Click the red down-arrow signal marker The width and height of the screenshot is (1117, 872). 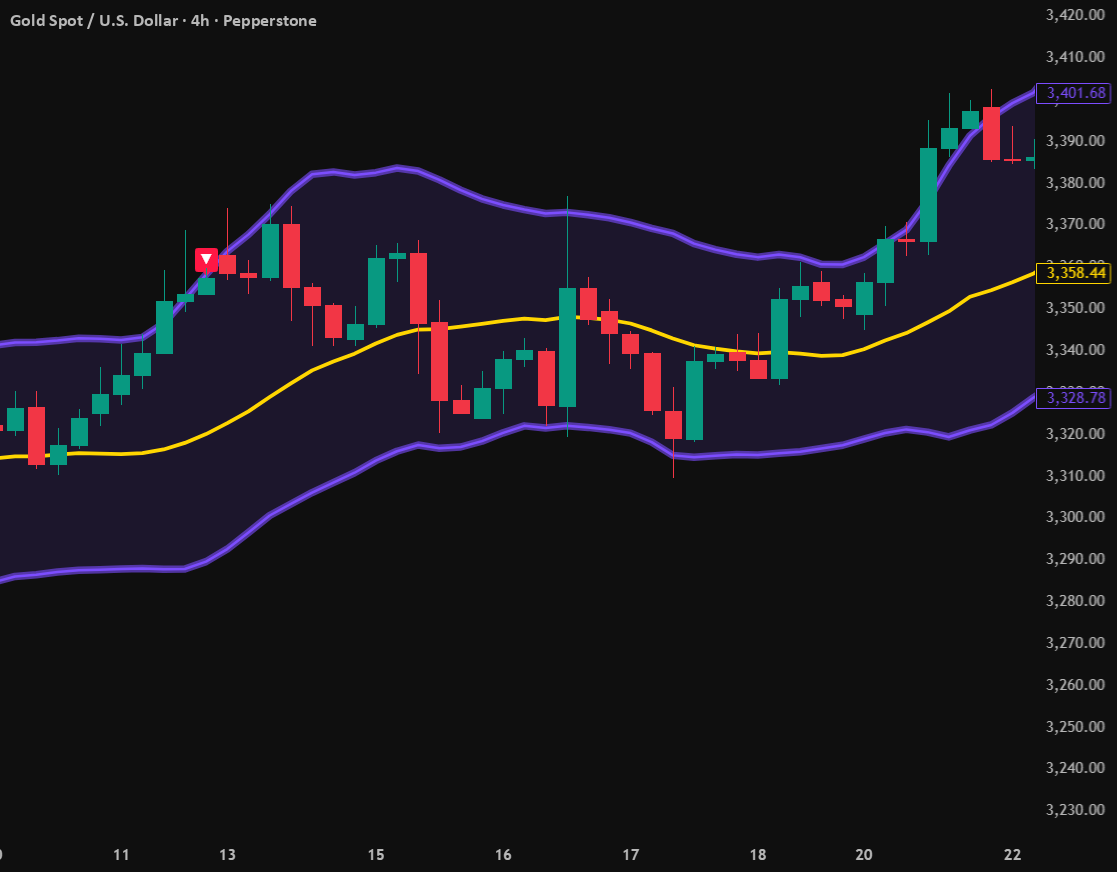pos(207,259)
